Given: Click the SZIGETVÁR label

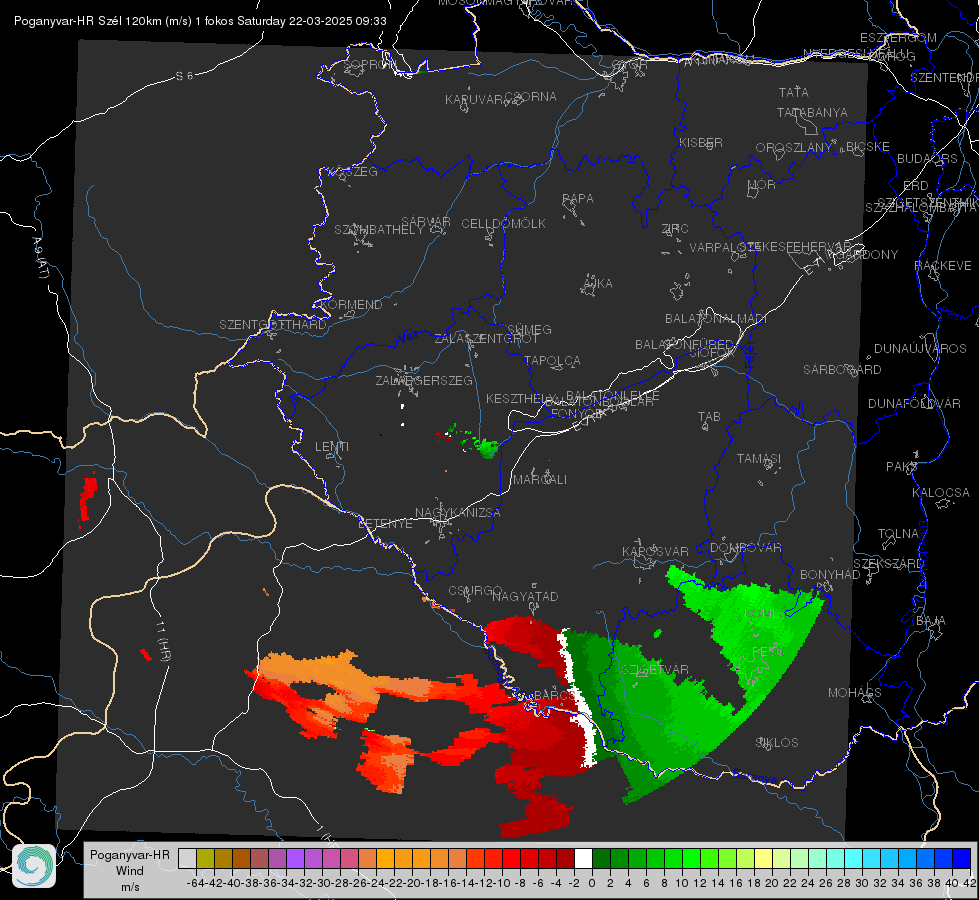Looking at the screenshot, I should point(655,669).
